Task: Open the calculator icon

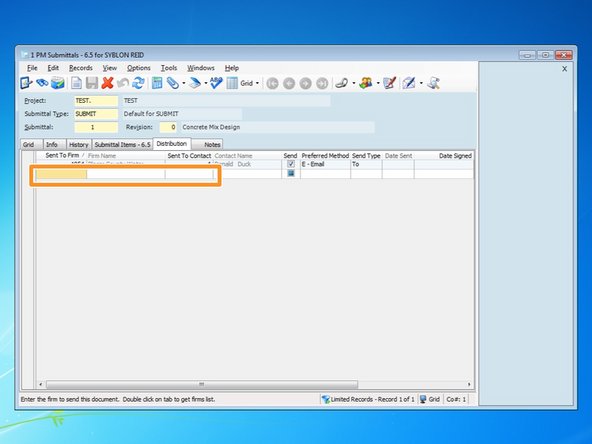Action: coord(157,83)
